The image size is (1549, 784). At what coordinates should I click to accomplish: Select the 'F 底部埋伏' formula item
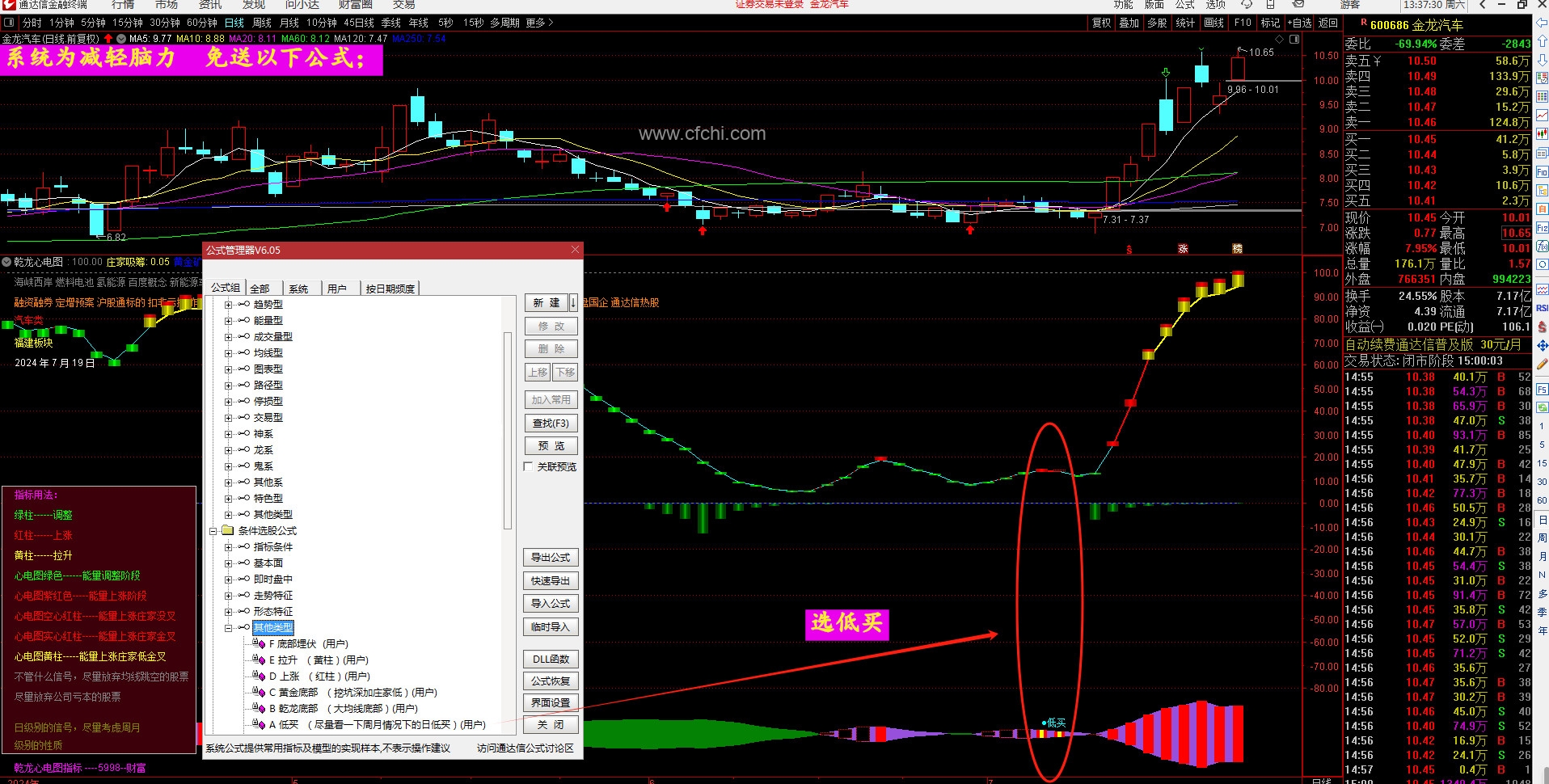point(308,644)
